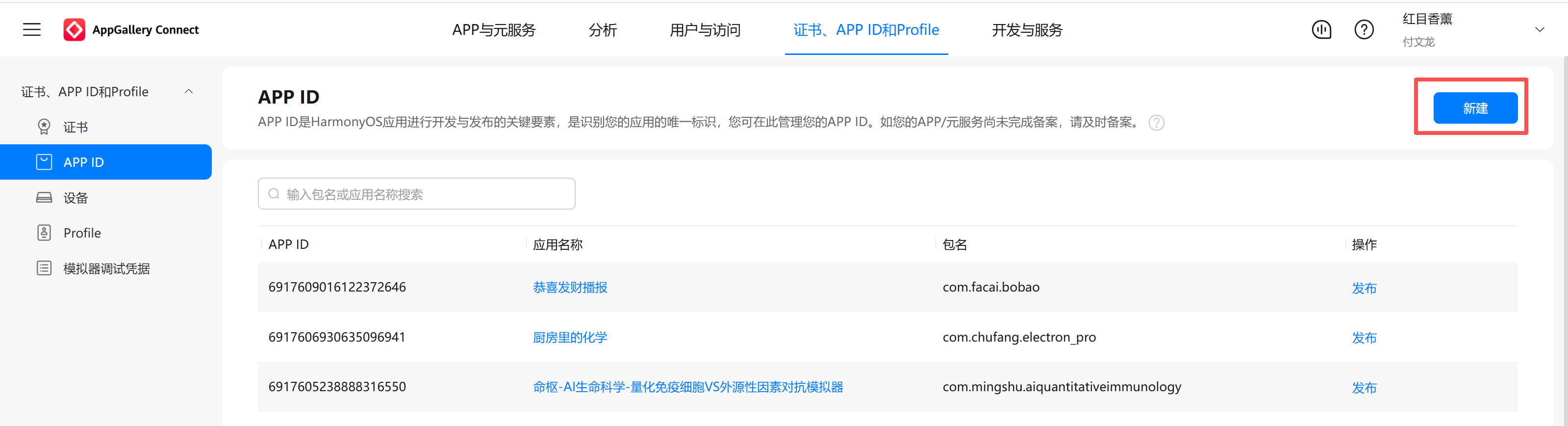Focus the package or app name search field
Image resolution: width=1568 pixels, height=426 pixels.
tap(416, 194)
